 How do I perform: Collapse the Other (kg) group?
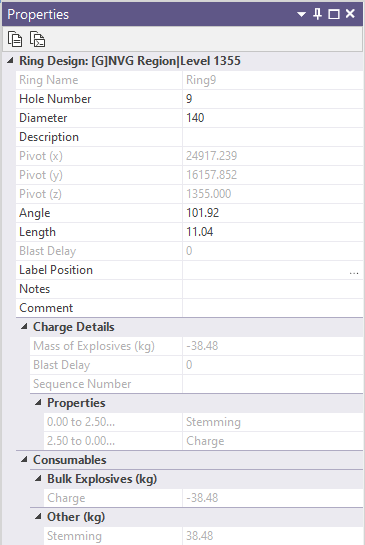click(38, 516)
